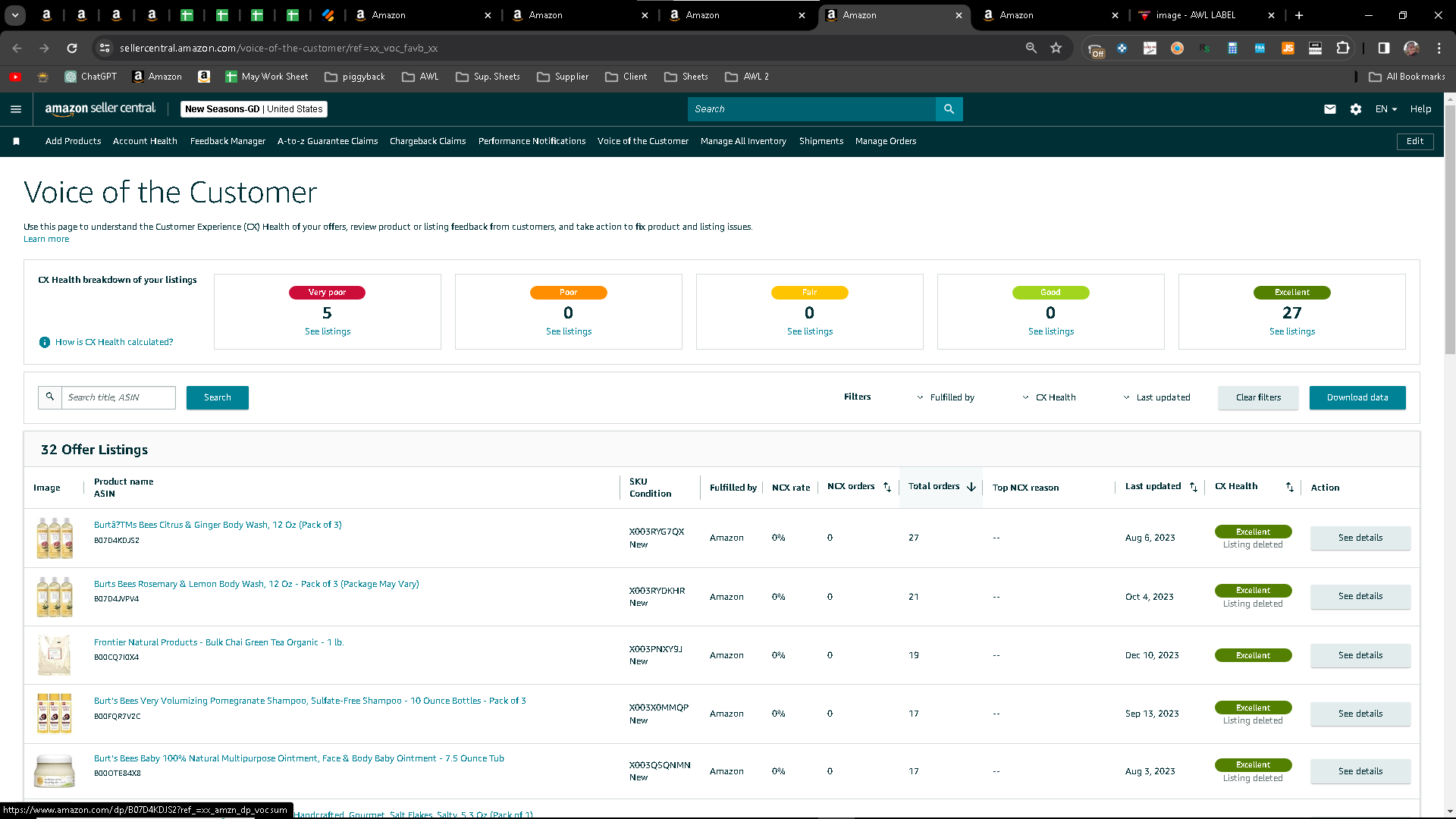The height and width of the screenshot is (819, 1456).
Task: Click Download data button
Action: click(1357, 397)
